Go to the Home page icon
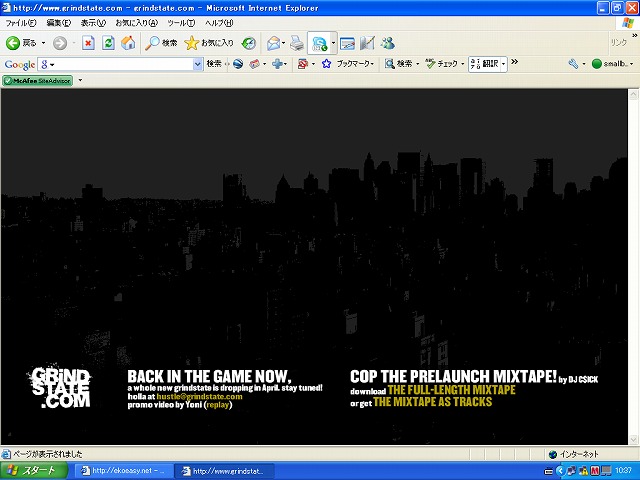Image resolution: width=640 pixels, height=480 pixels. click(128, 43)
